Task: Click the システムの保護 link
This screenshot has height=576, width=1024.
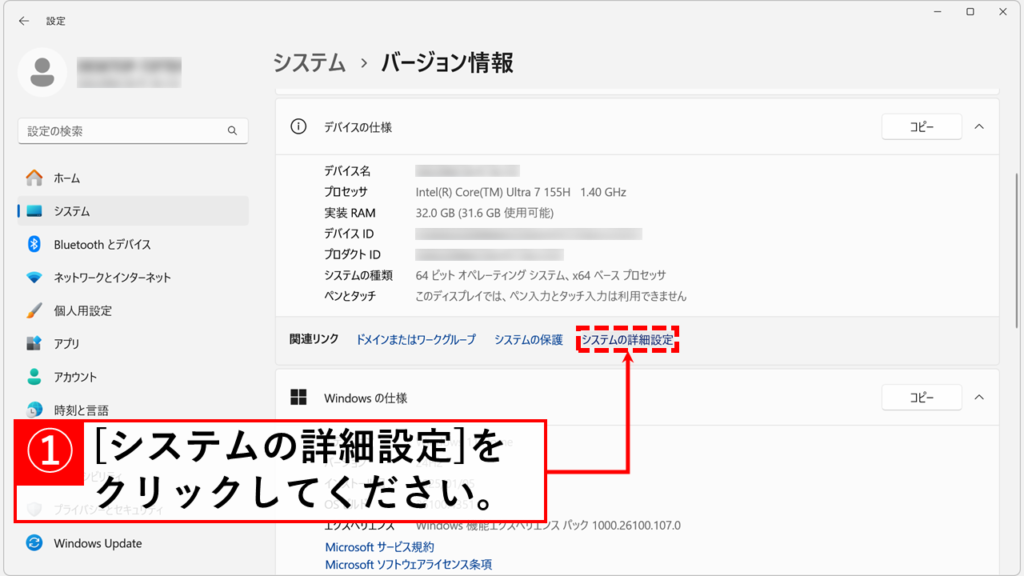Action: pyautogui.click(x=528, y=340)
